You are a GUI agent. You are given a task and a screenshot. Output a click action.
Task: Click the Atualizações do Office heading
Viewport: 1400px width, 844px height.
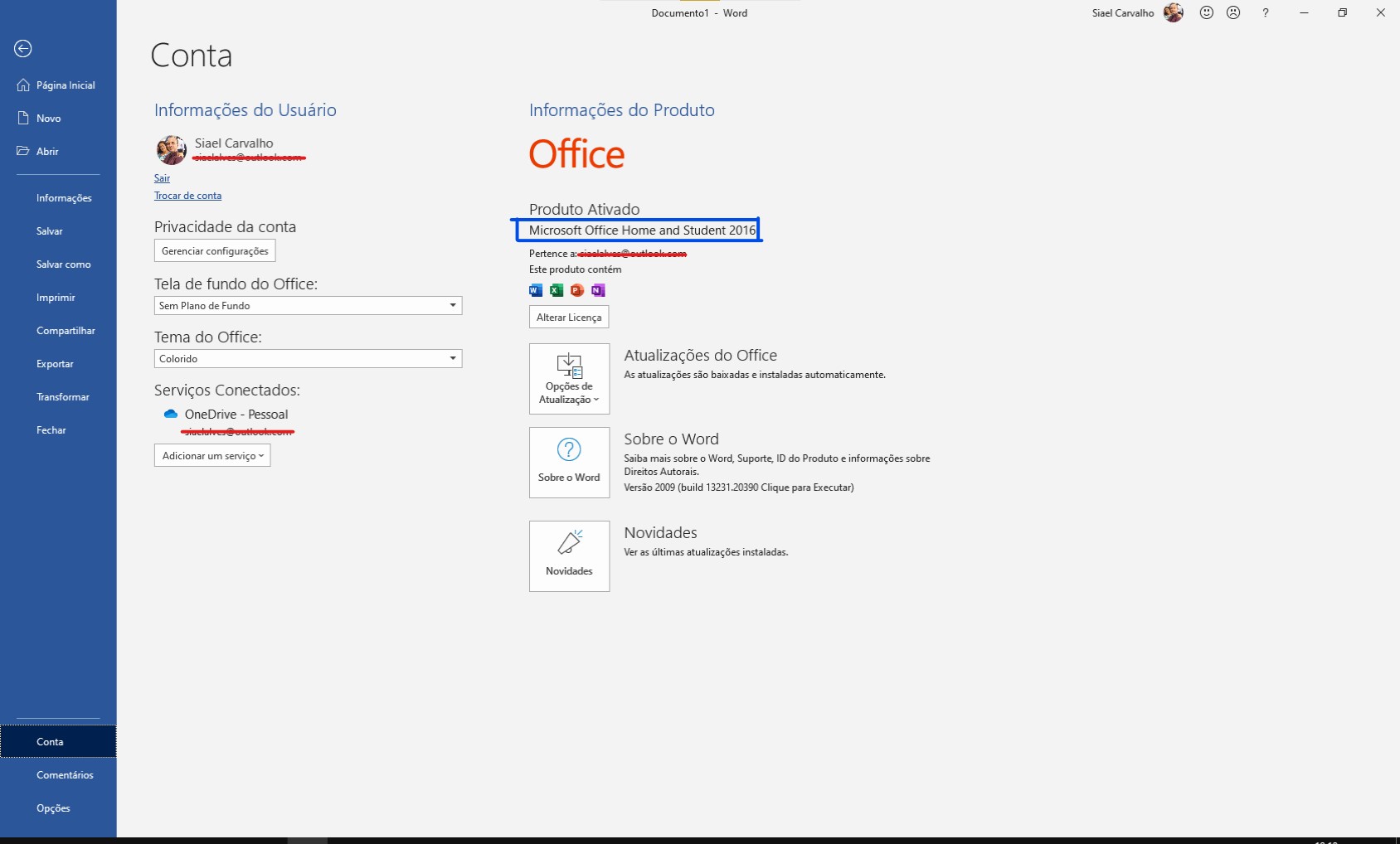[x=701, y=356]
